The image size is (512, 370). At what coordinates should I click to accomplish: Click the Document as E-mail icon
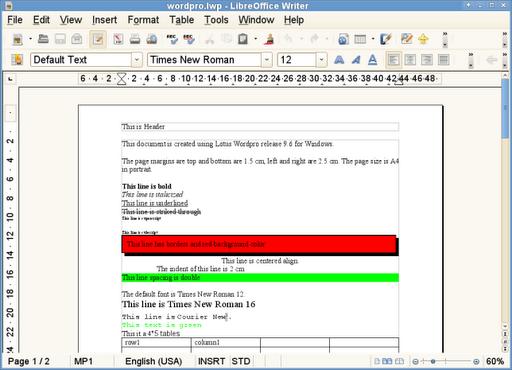pos(77,39)
